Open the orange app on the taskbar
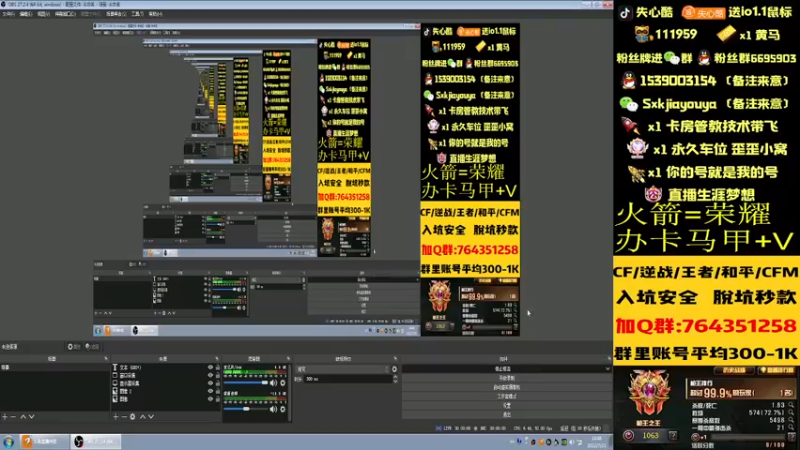This screenshot has height=450, width=800. click(x=44, y=442)
